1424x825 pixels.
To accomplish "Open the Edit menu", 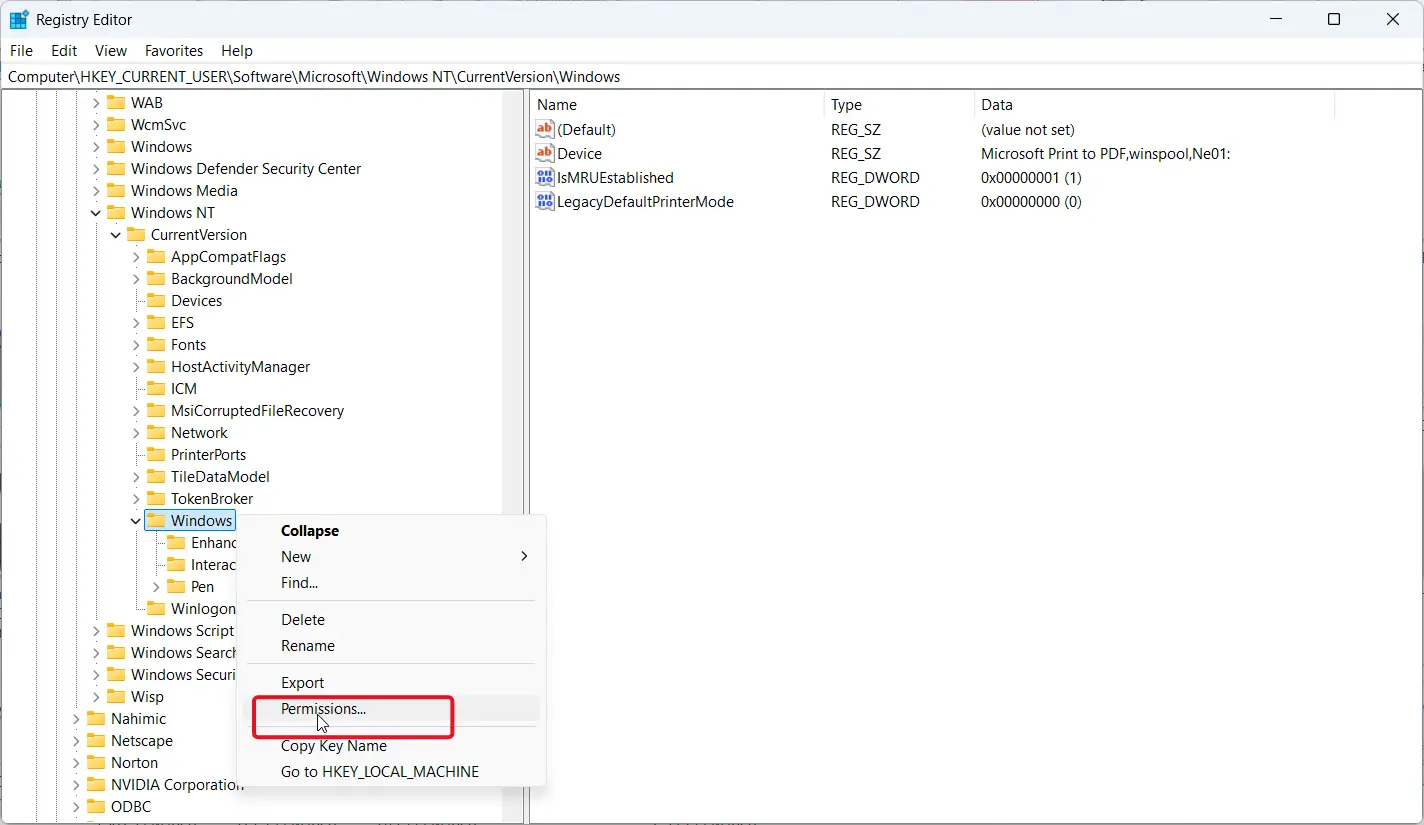I will [x=64, y=50].
